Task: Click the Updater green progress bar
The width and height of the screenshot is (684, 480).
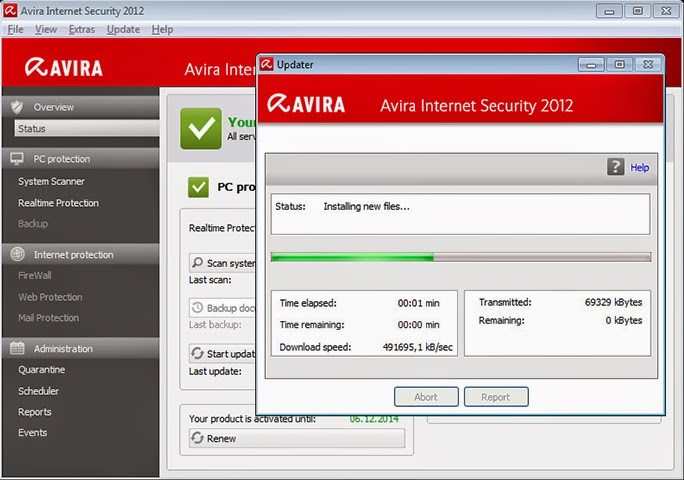Action: click(461, 257)
